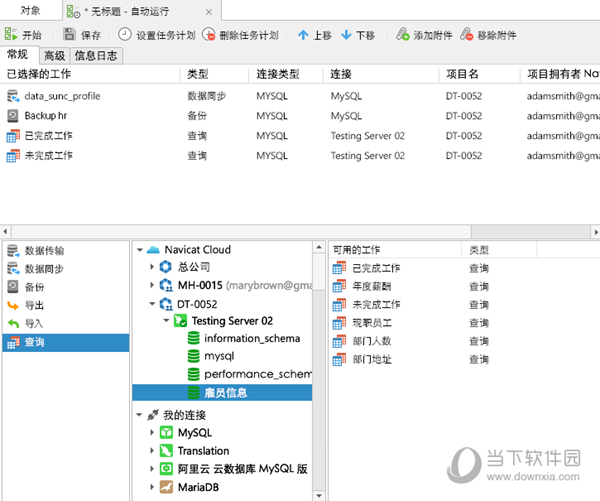
Task: Expand the MariaDB connection node
Action: [x=152, y=487]
